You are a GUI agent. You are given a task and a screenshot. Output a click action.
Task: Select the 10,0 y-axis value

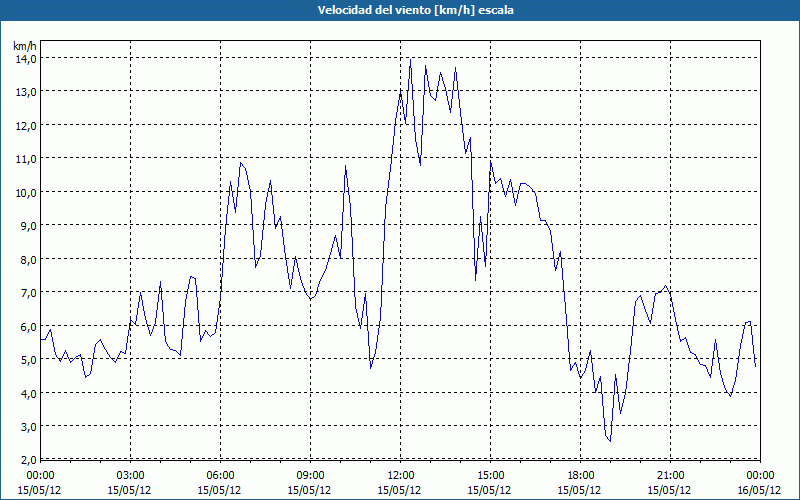[26, 192]
